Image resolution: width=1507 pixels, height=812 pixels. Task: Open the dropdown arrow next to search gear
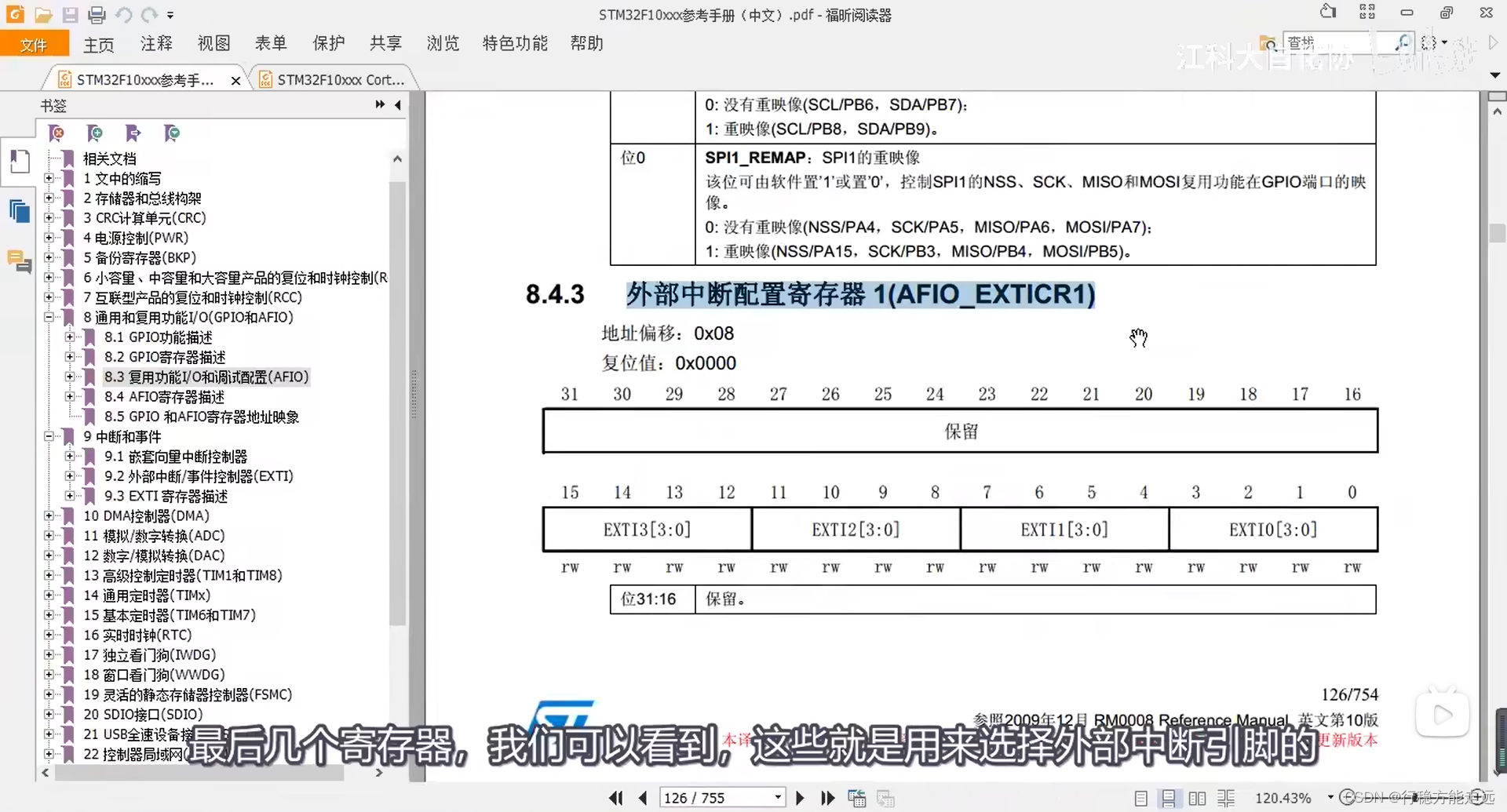1444,43
